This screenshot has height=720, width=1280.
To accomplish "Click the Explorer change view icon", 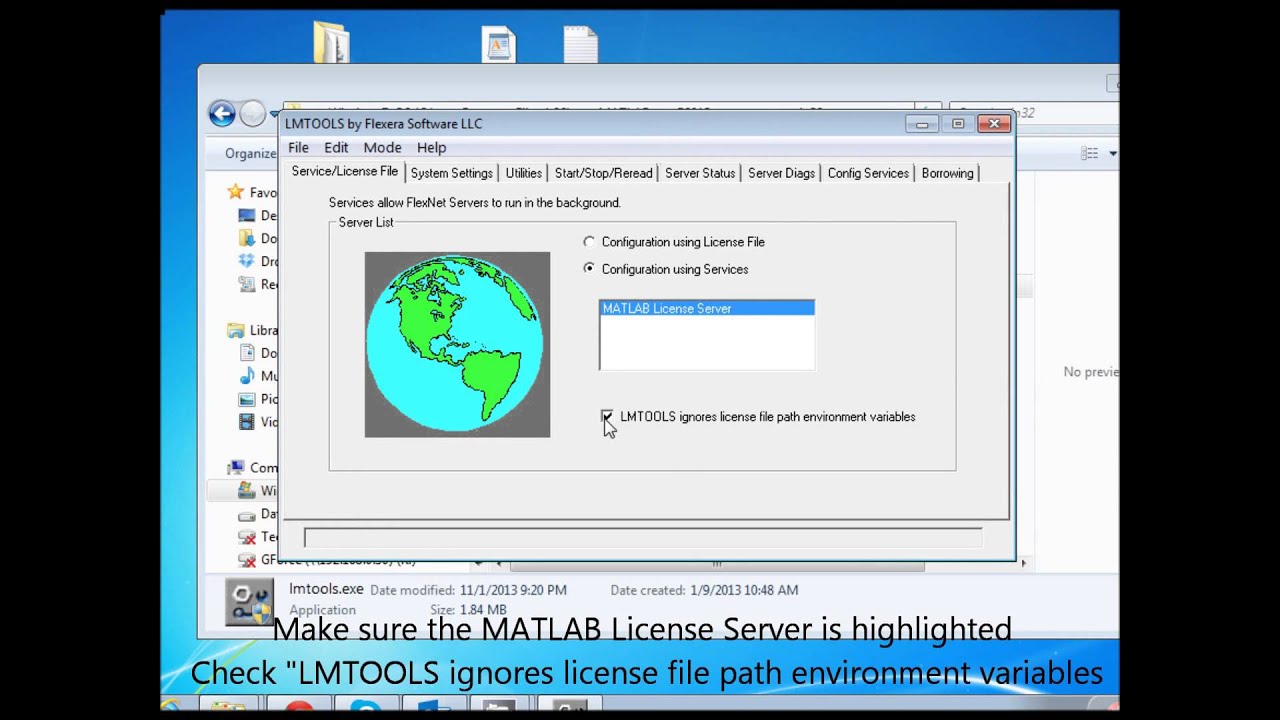I will pyautogui.click(x=1089, y=153).
